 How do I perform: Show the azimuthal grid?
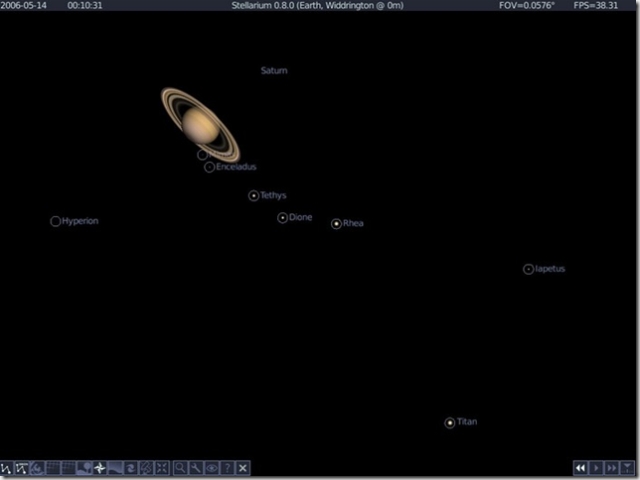[x=53, y=468]
